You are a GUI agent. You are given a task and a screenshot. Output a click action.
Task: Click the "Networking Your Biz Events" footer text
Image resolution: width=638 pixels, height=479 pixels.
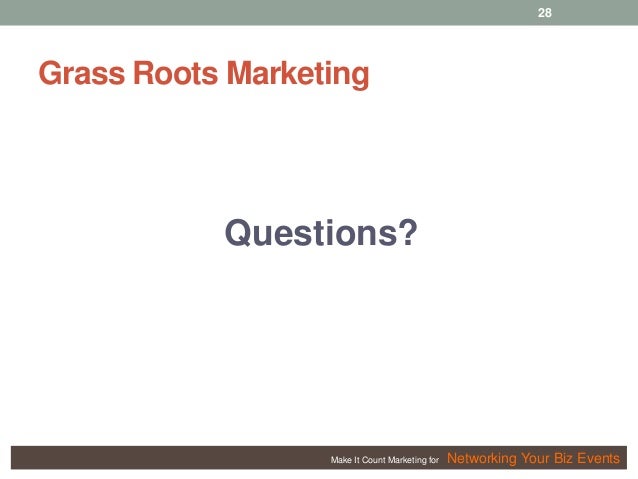[533, 458]
